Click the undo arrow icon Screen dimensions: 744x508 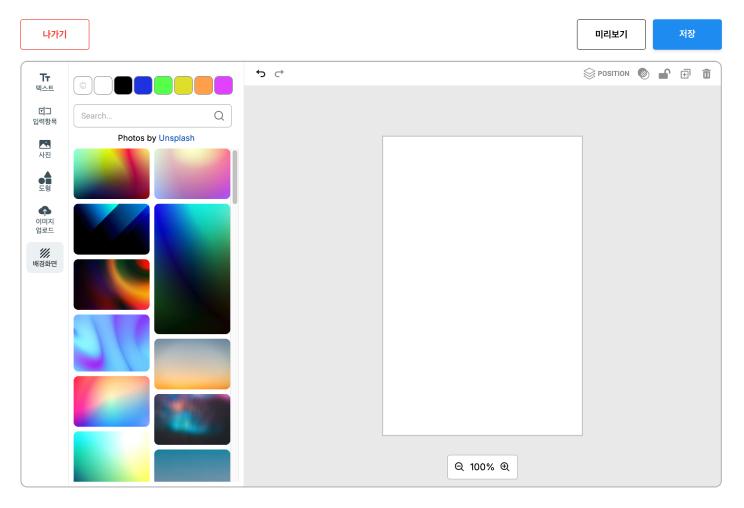(261, 73)
